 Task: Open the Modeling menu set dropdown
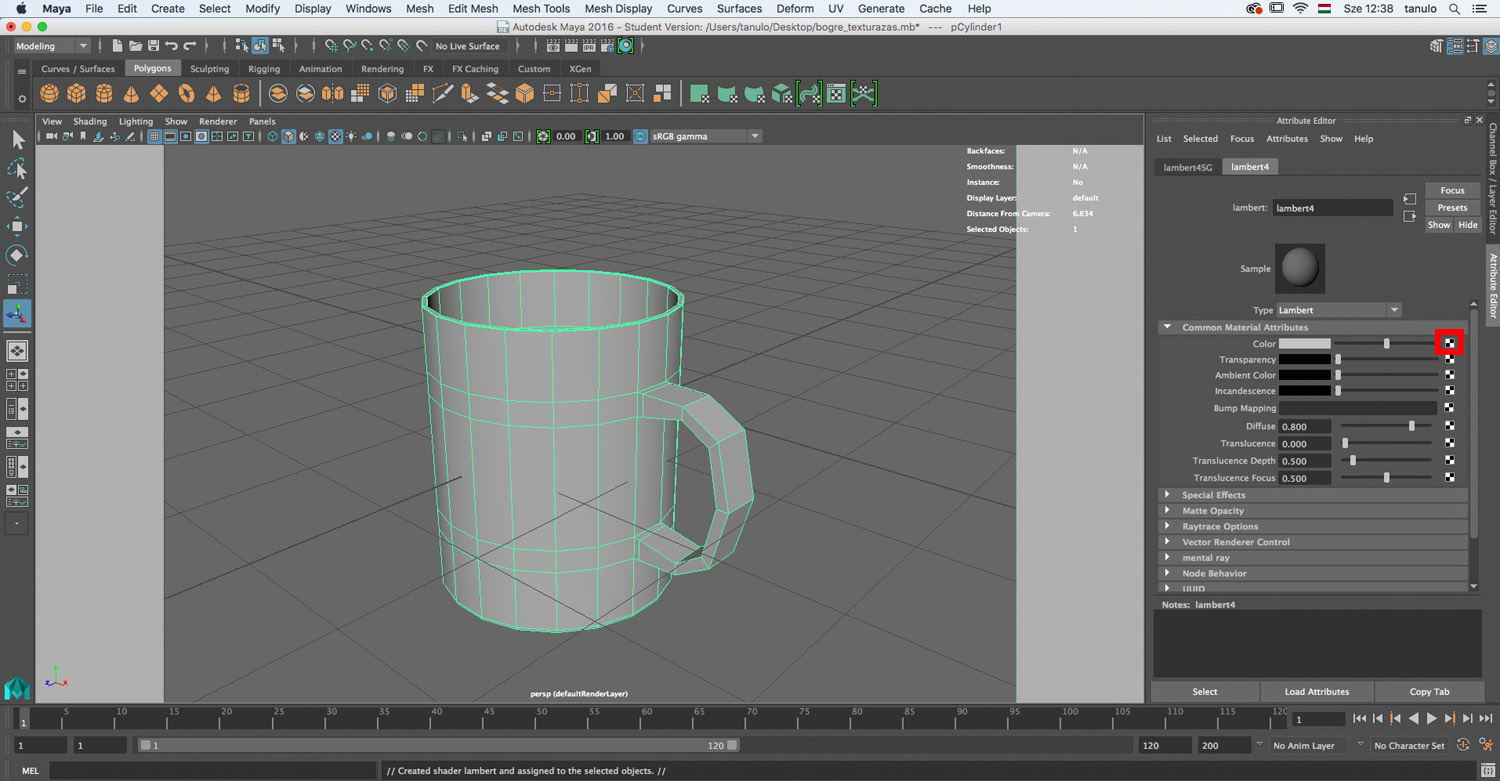tap(52, 46)
